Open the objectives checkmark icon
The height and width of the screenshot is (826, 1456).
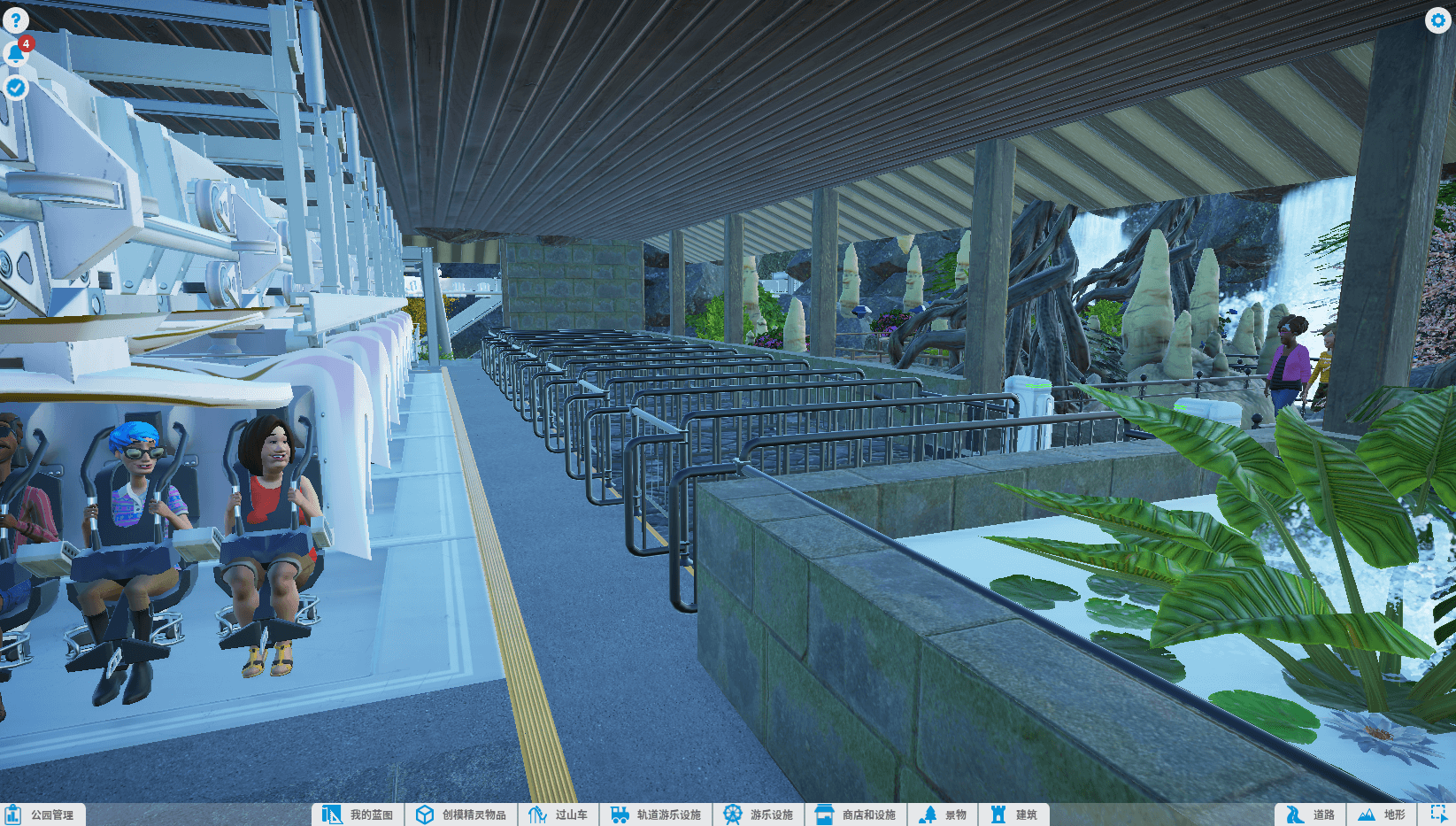pyautogui.click(x=16, y=87)
